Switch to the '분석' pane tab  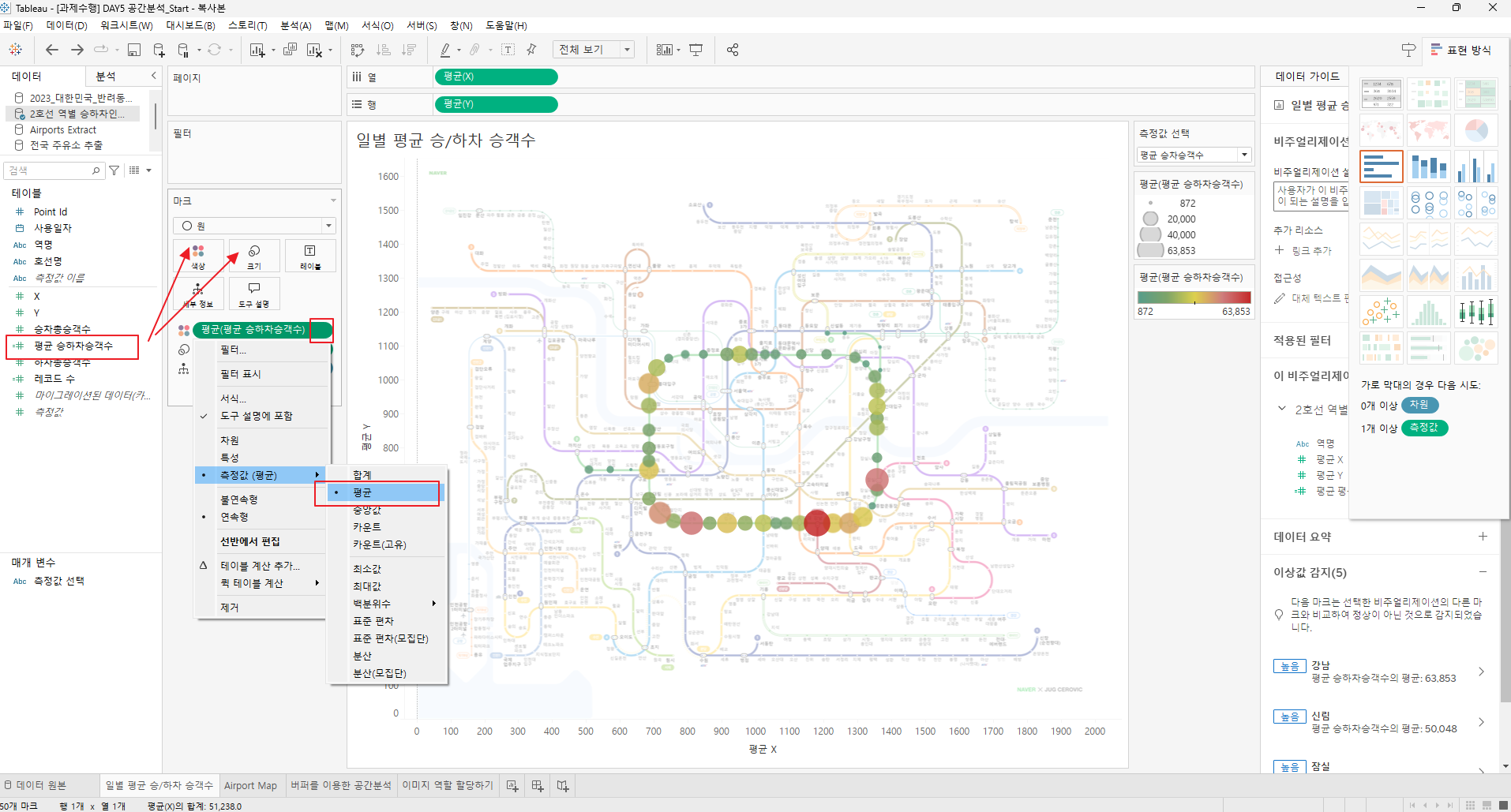tap(106, 76)
